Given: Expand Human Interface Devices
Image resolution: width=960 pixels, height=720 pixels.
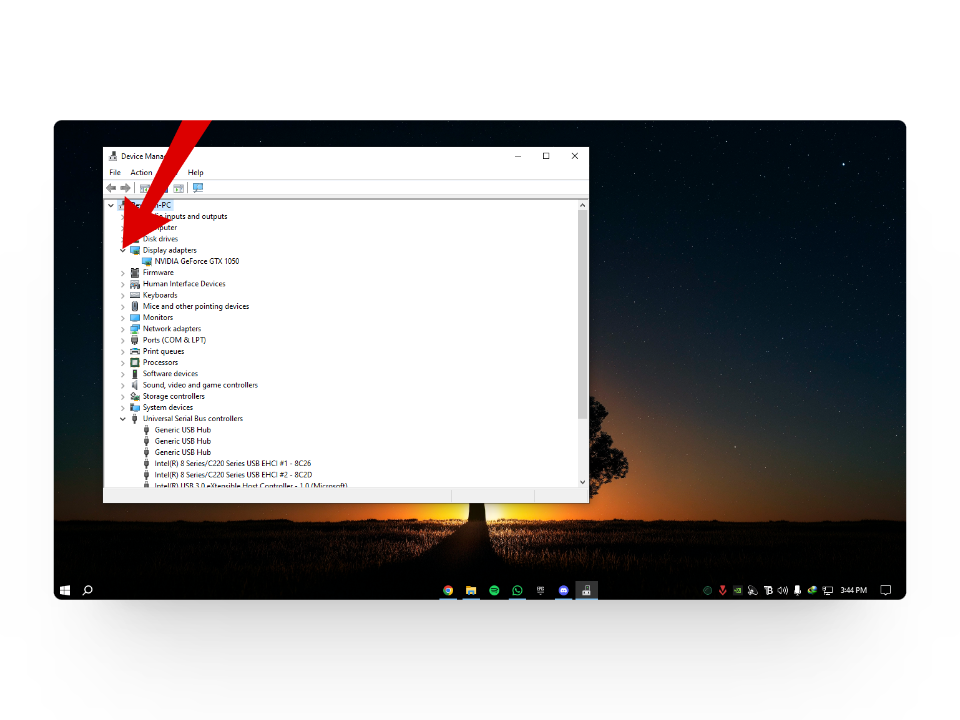Looking at the screenshot, I should coord(123,284).
